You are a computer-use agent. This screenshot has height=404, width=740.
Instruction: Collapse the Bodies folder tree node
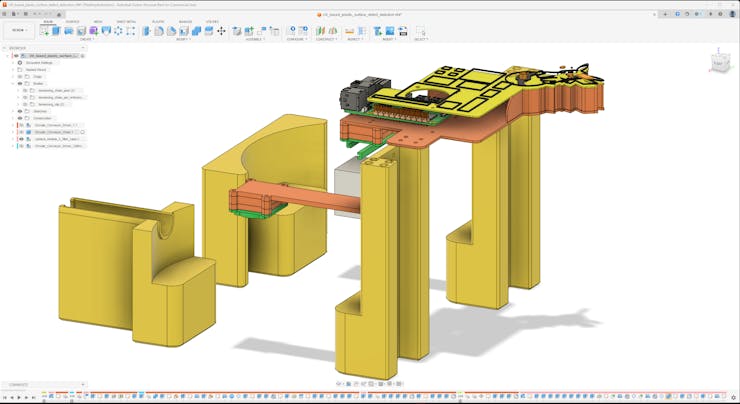[x=13, y=83]
